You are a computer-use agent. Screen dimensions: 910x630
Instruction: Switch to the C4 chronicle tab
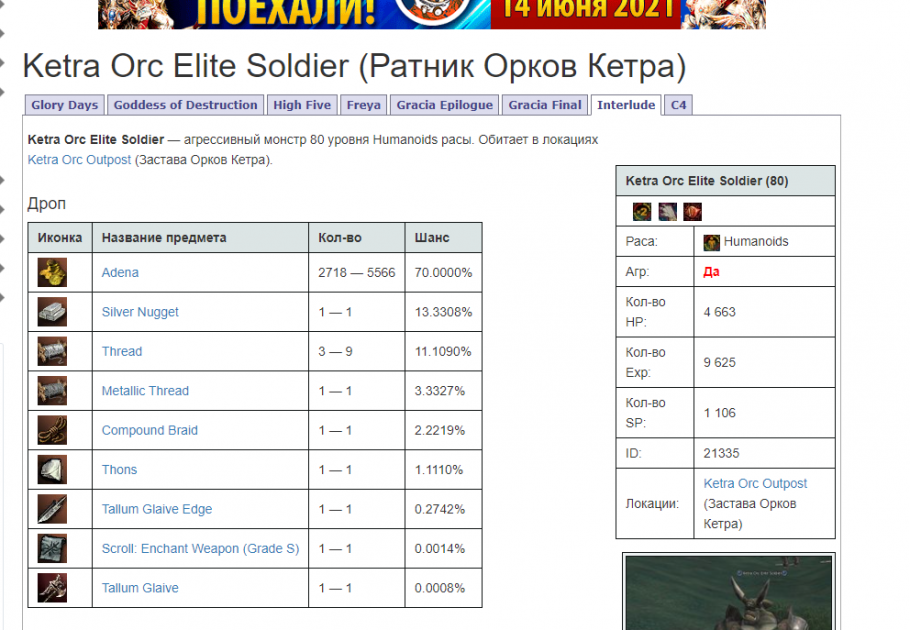(x=678, y=105)
